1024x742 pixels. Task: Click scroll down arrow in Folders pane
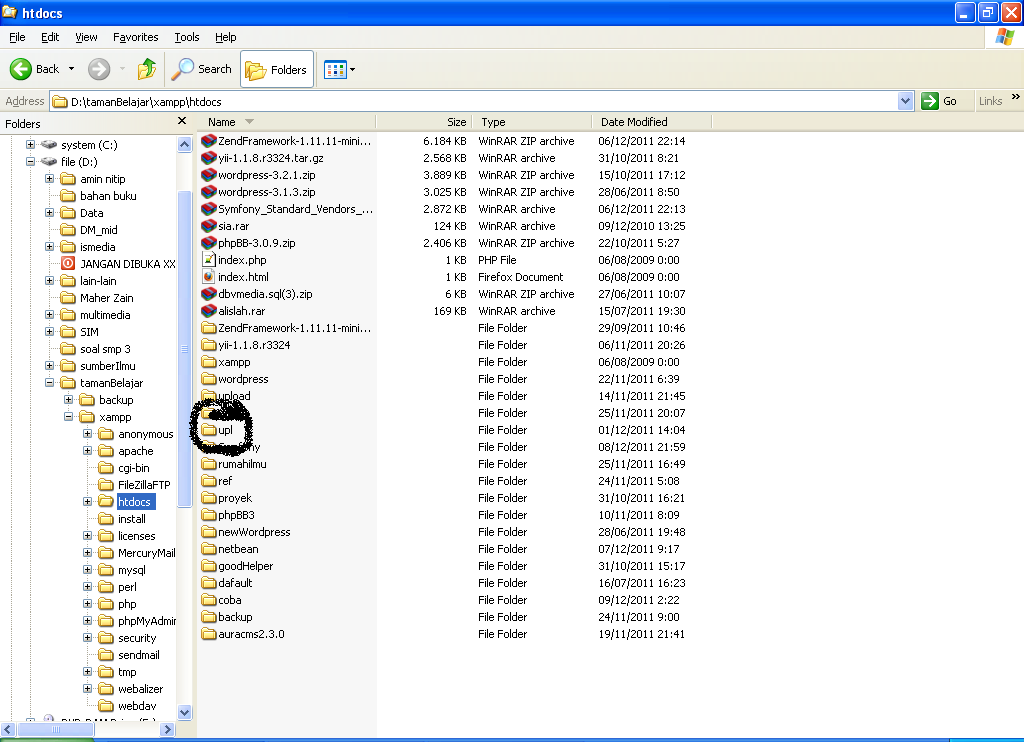click(185, 712)
